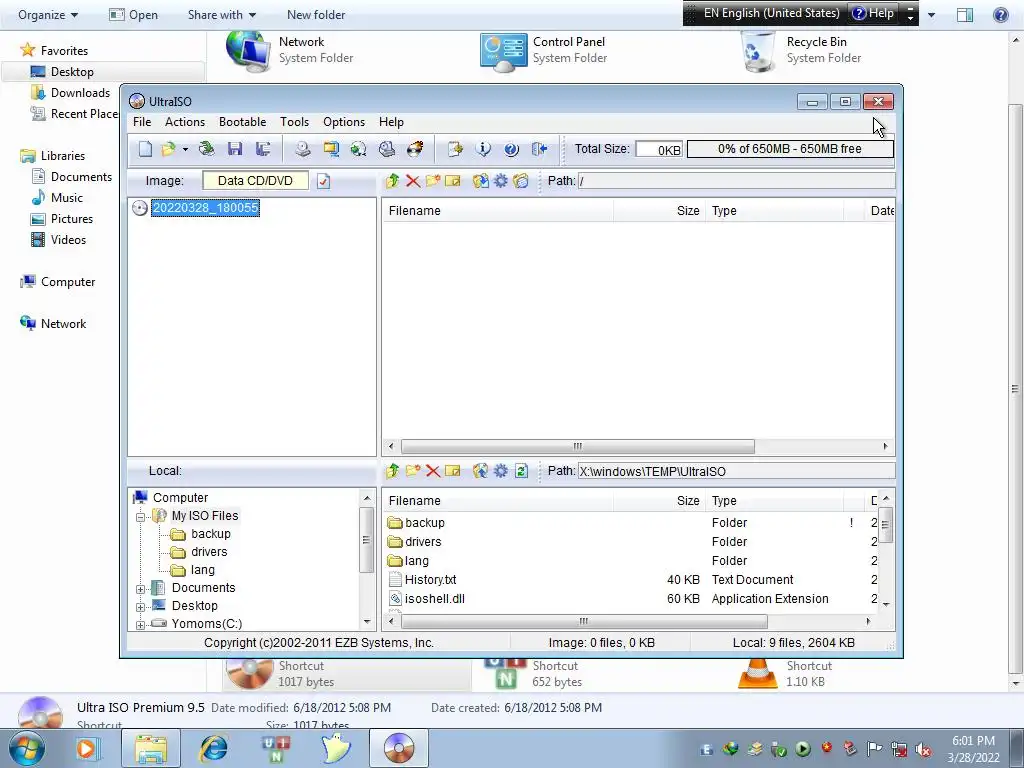Image resolution: width=1024 pixels, height=768 pixels.
Task: Click the Save As toolbar icon
Action: [263, 149]
